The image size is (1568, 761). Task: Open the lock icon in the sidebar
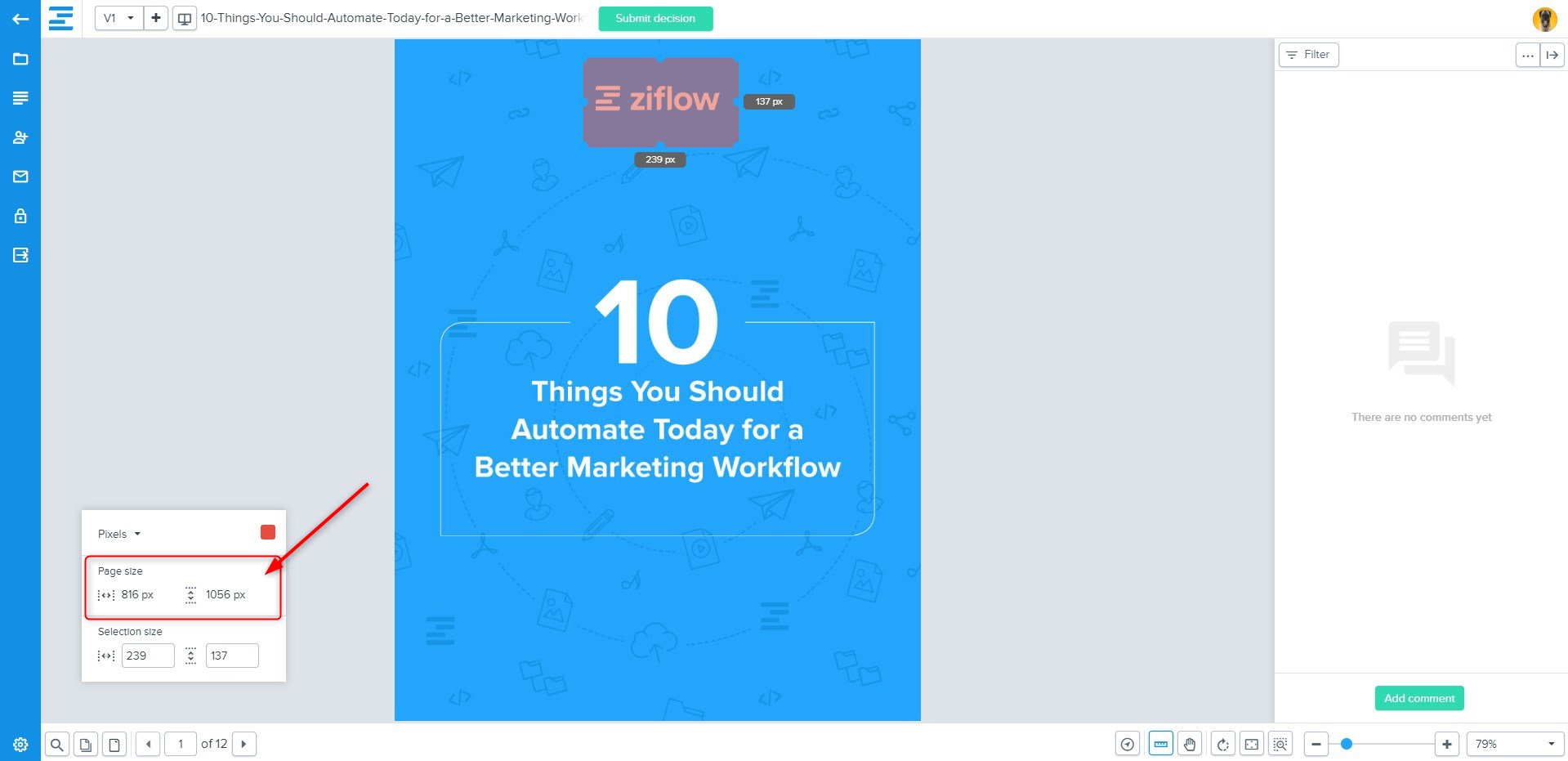tap(20, 216)
